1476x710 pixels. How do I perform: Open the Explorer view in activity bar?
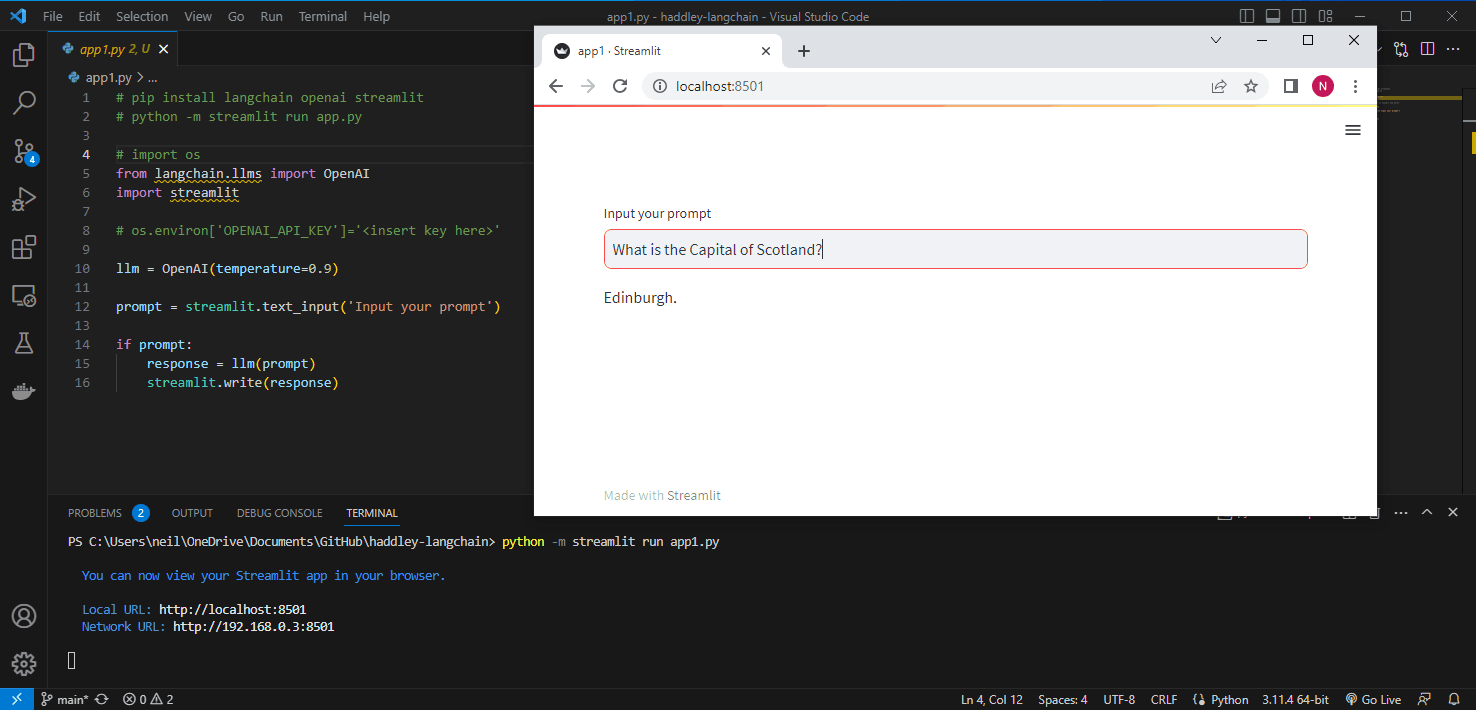tap(24, 55)
